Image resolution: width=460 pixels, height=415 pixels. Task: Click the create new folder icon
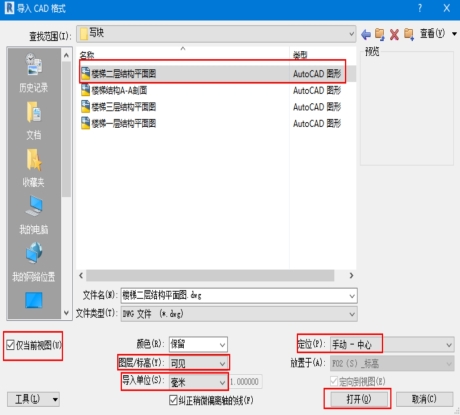click(409, 34)
